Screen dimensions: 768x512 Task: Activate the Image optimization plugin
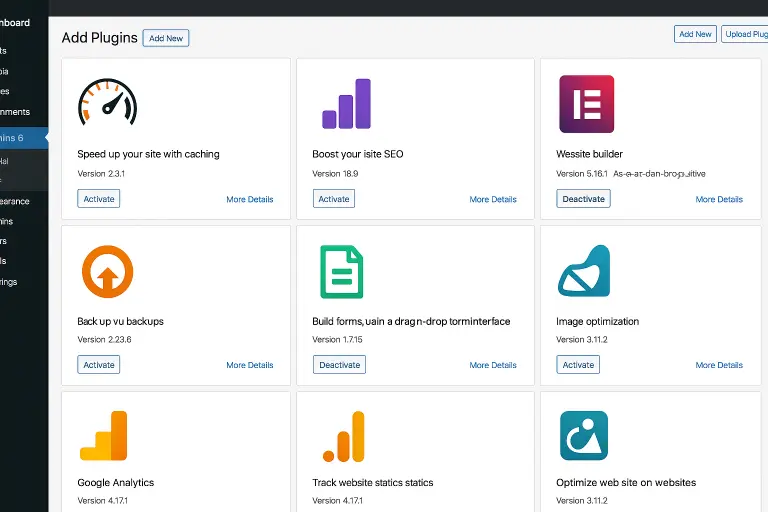(x=578, y=365)
